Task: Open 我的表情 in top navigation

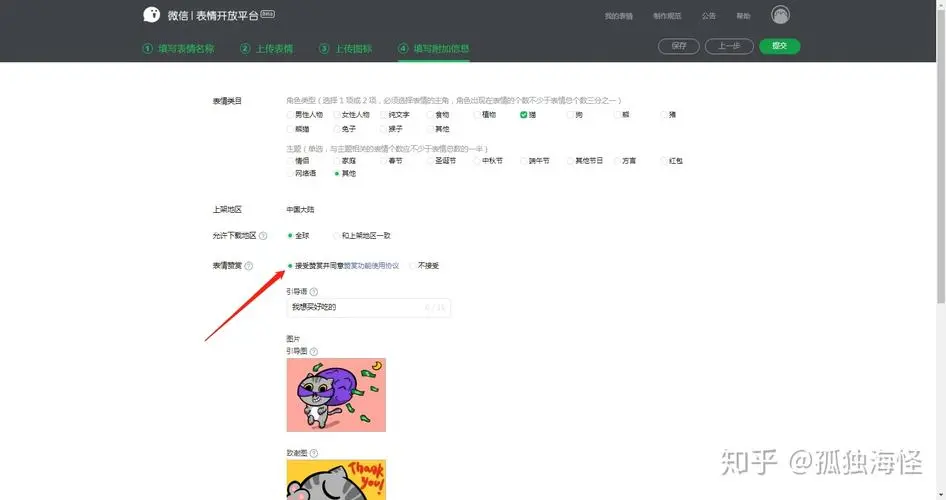Action: tap(619, 16)
